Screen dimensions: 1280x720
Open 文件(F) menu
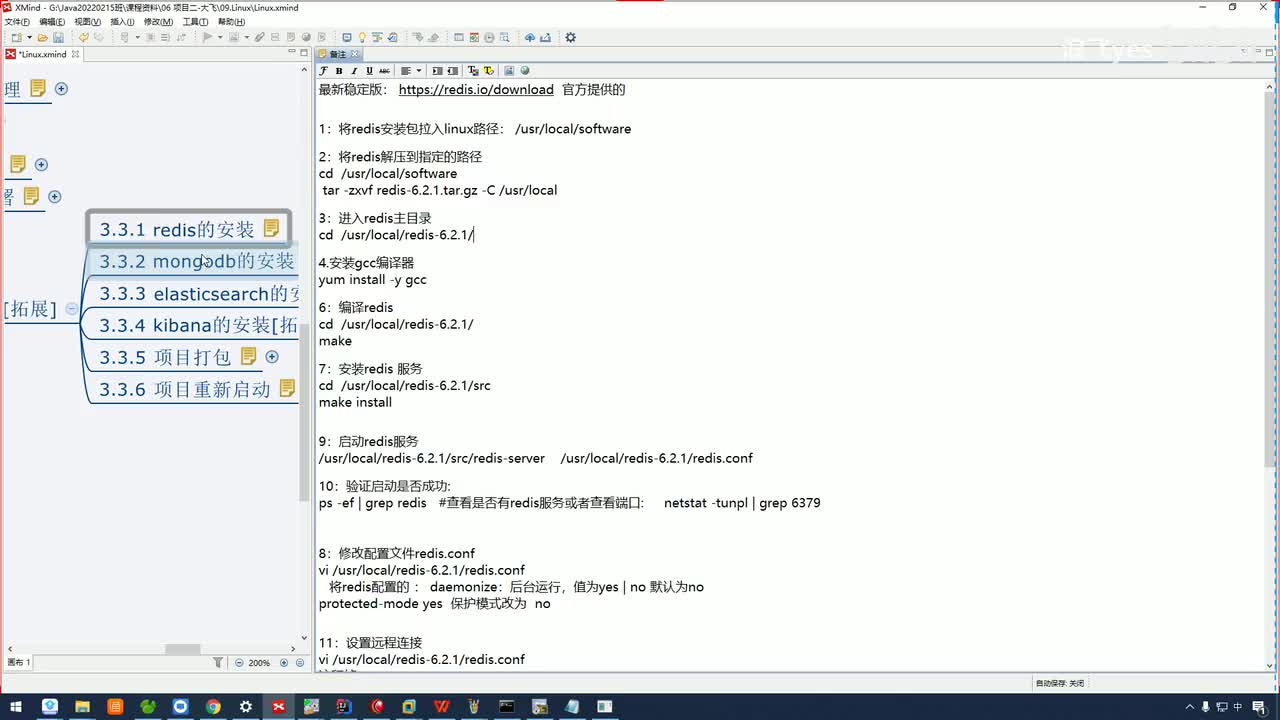coord(17,21)
